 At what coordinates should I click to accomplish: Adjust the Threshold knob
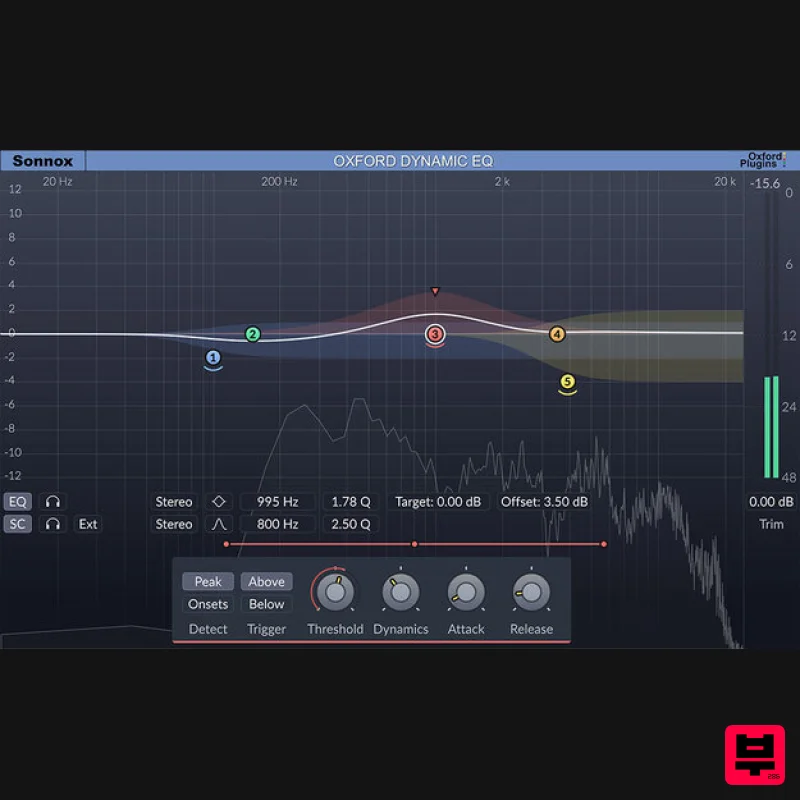pos(334,594)
